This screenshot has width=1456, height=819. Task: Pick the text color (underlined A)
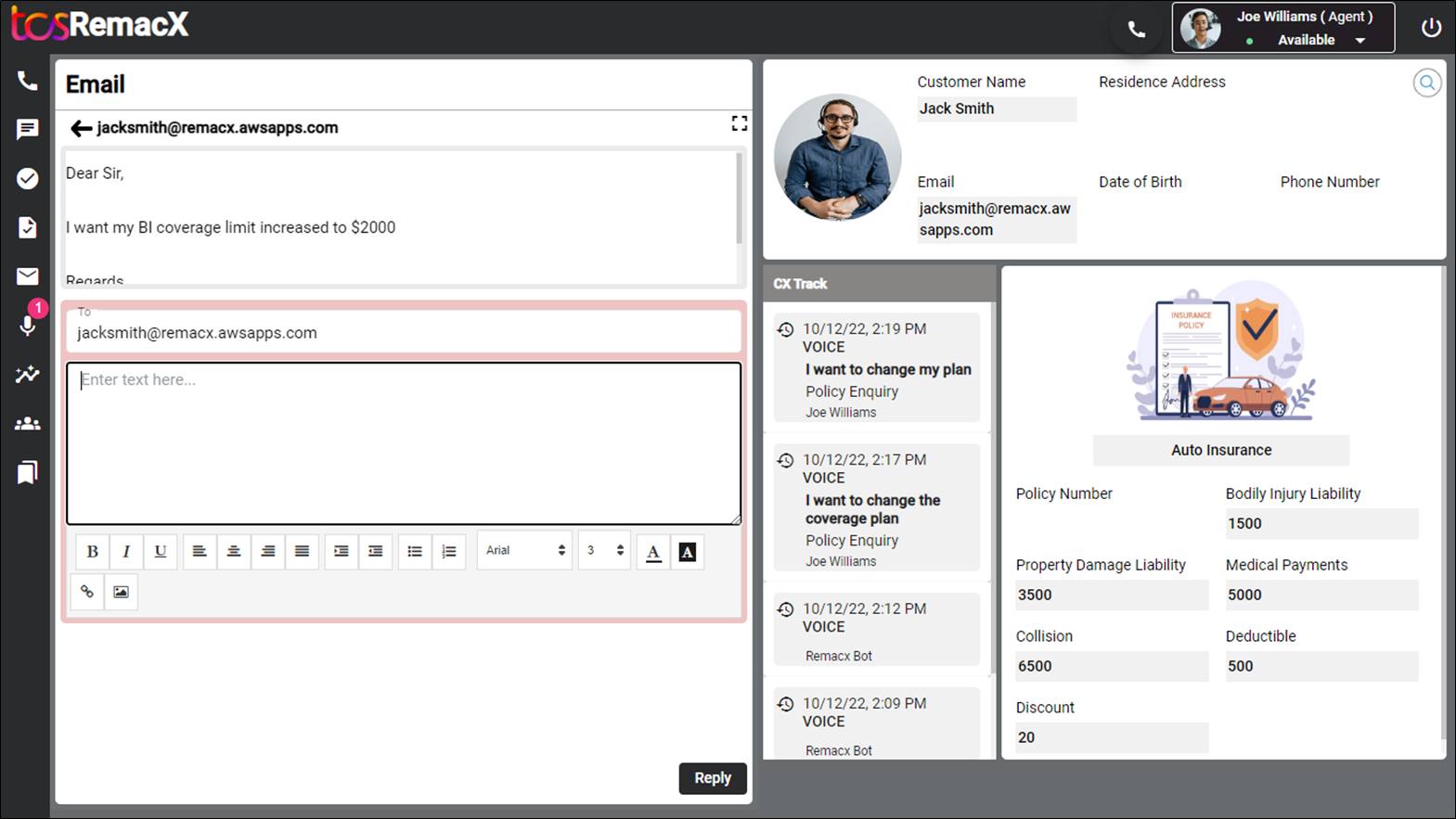(653, 552)
